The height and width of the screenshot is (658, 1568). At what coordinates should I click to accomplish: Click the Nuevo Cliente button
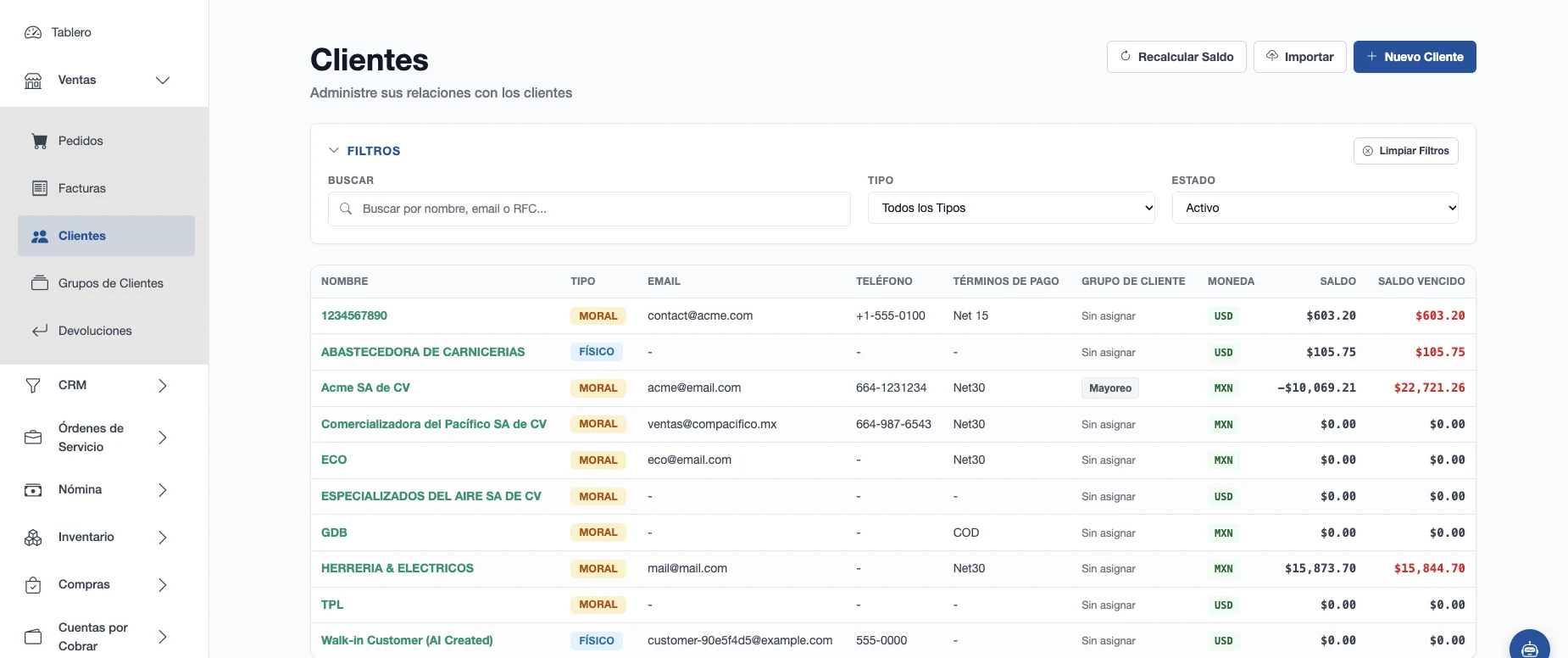(x=1415, y=57)
